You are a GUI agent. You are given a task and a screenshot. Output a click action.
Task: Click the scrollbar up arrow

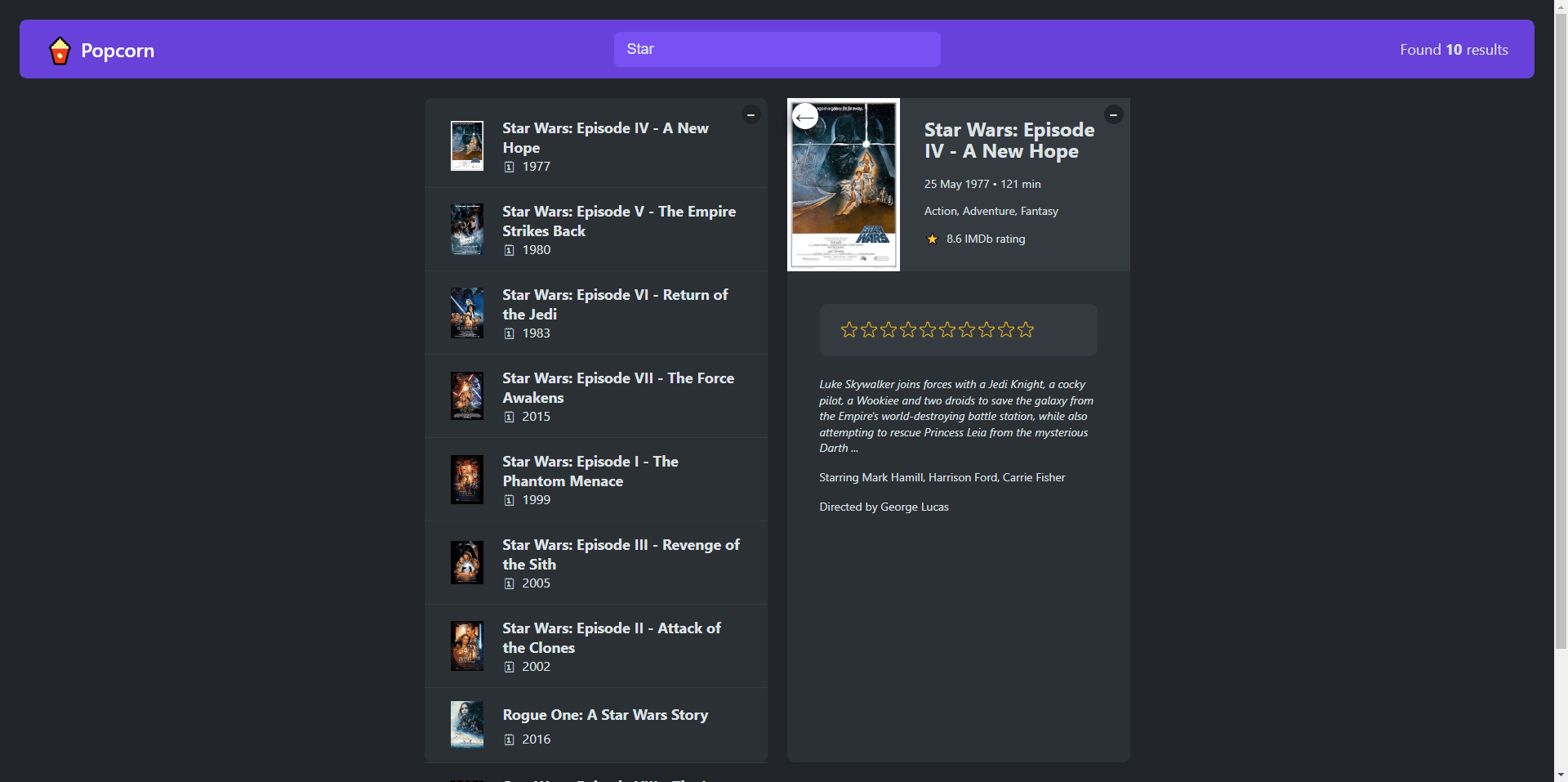(1561, 7)
